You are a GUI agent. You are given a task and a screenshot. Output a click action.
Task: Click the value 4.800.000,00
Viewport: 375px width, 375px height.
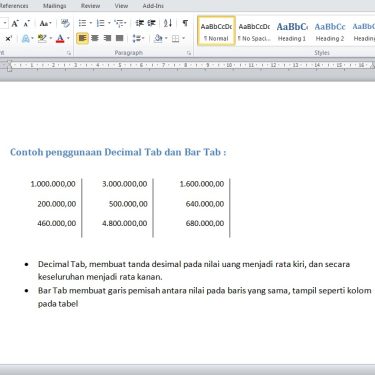point(125,223)
